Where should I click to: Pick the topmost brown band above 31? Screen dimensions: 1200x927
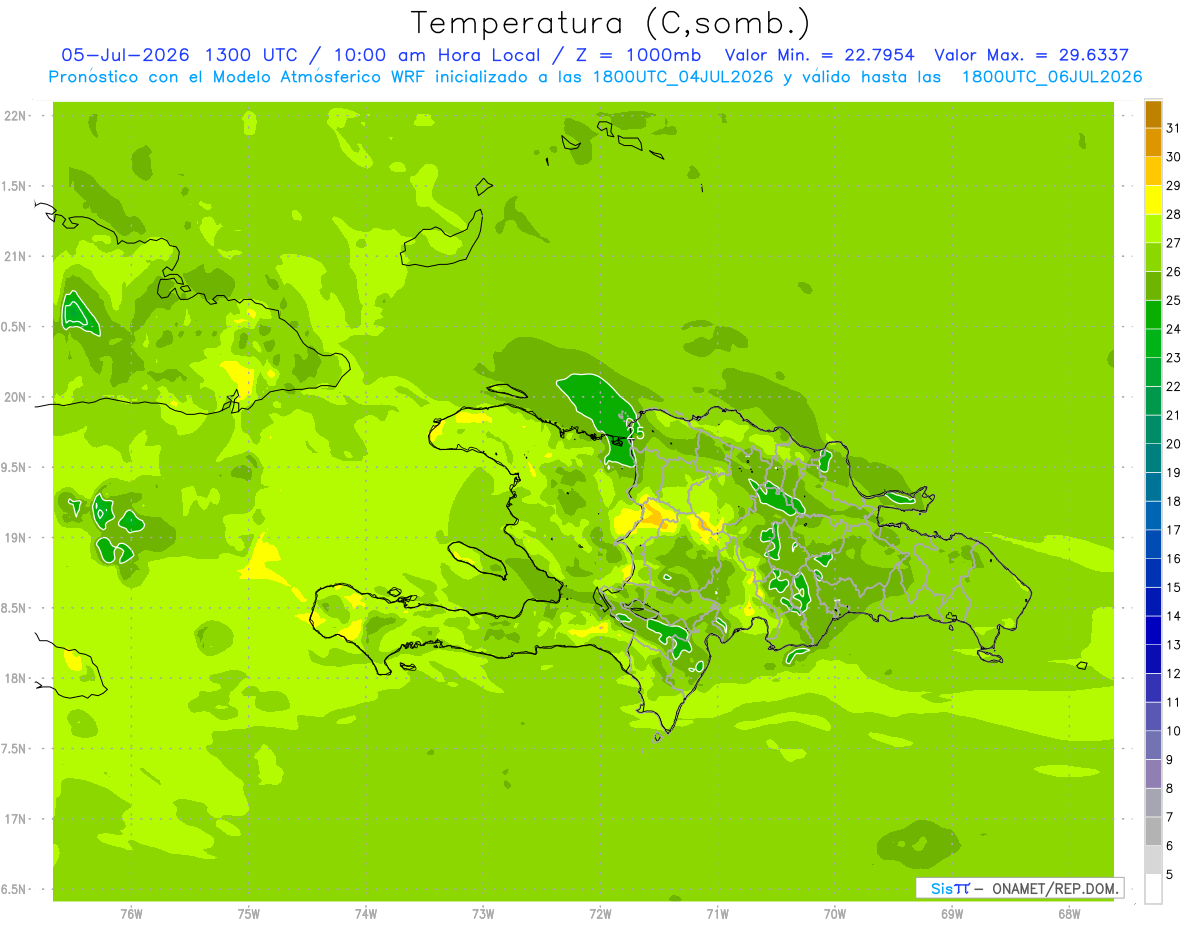click(x=1153, y=114)
